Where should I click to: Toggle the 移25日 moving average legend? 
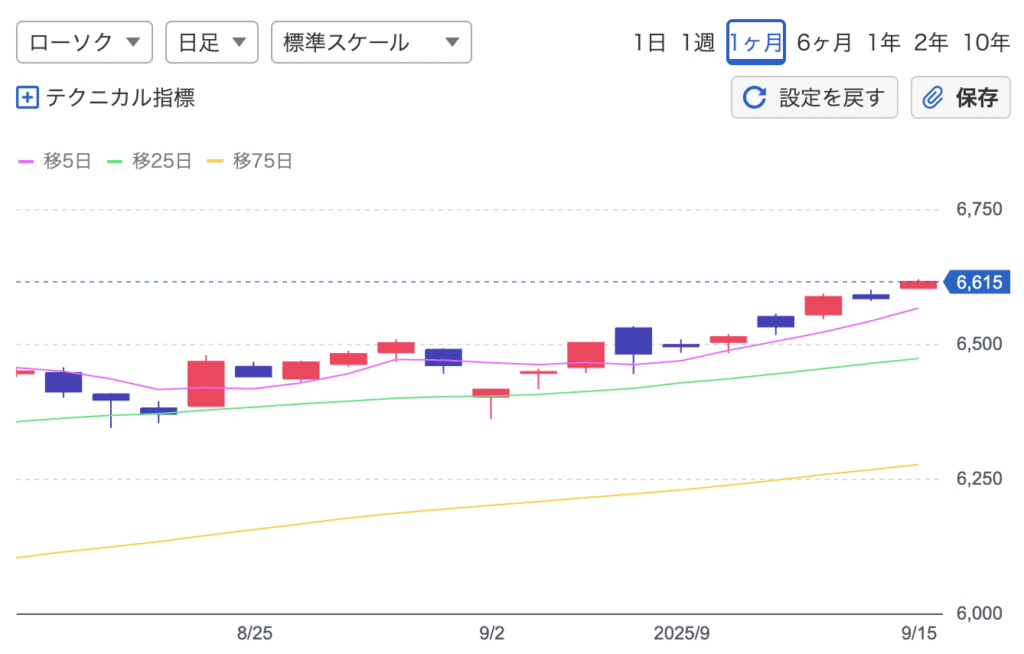pos(150,161)
